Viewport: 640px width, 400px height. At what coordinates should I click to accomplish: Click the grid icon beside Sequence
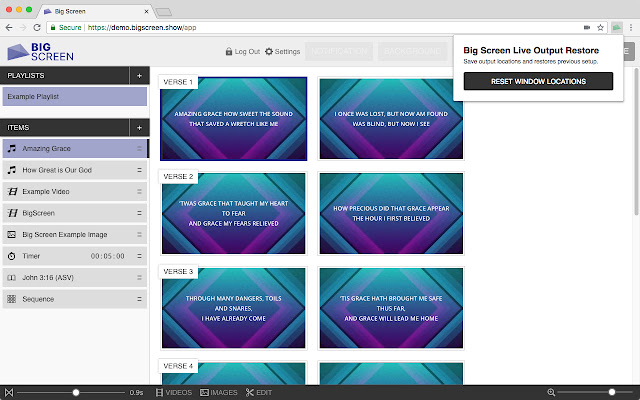pos(12,299)
